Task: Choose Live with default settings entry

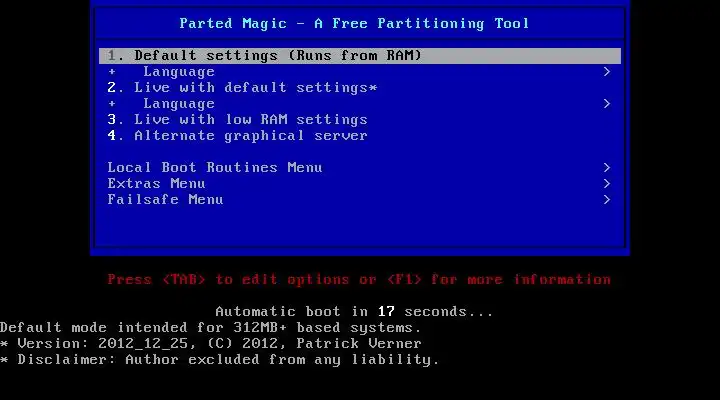Action: [x=360, y=88]
